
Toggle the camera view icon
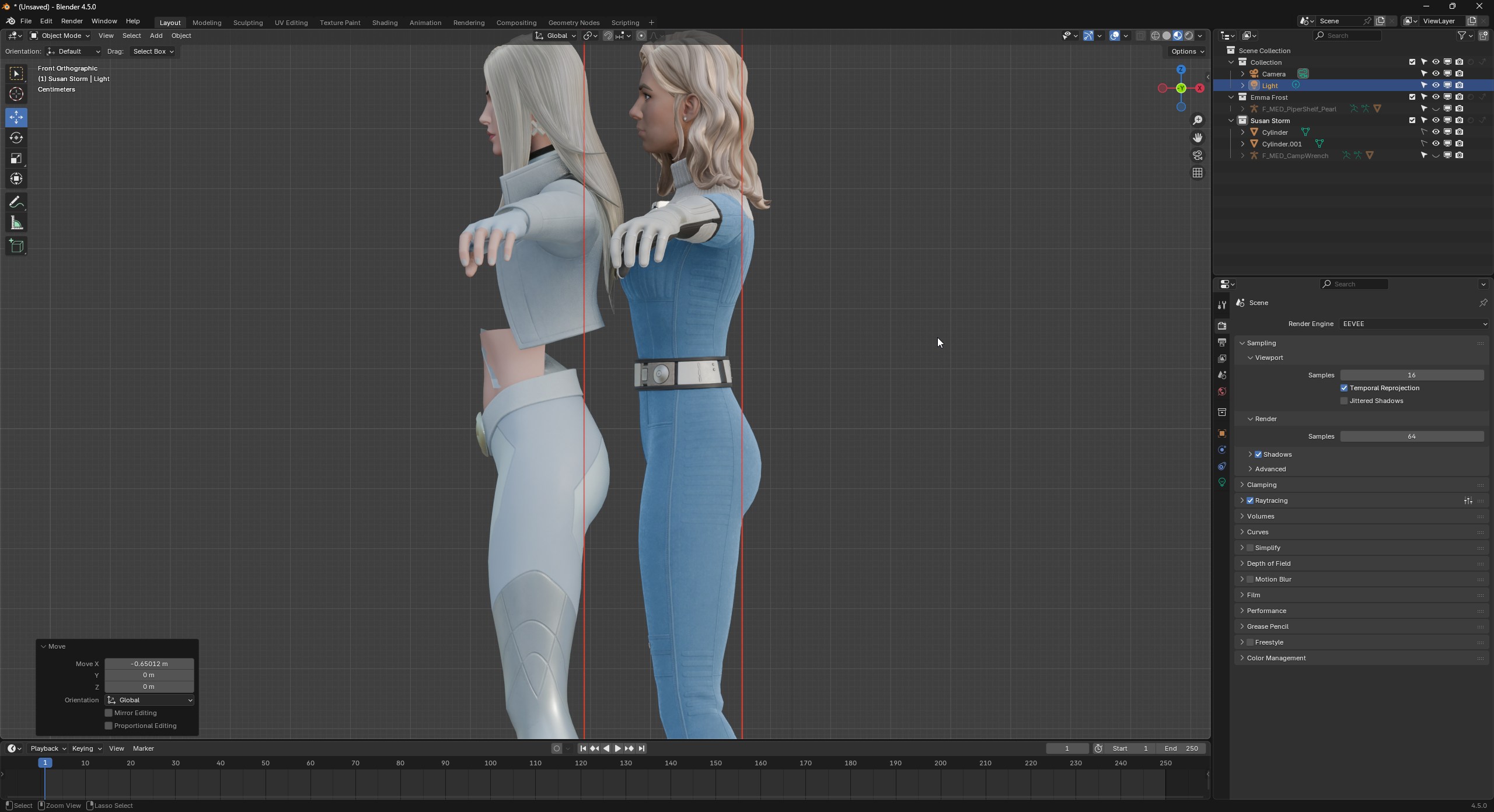coord(1198,155)
